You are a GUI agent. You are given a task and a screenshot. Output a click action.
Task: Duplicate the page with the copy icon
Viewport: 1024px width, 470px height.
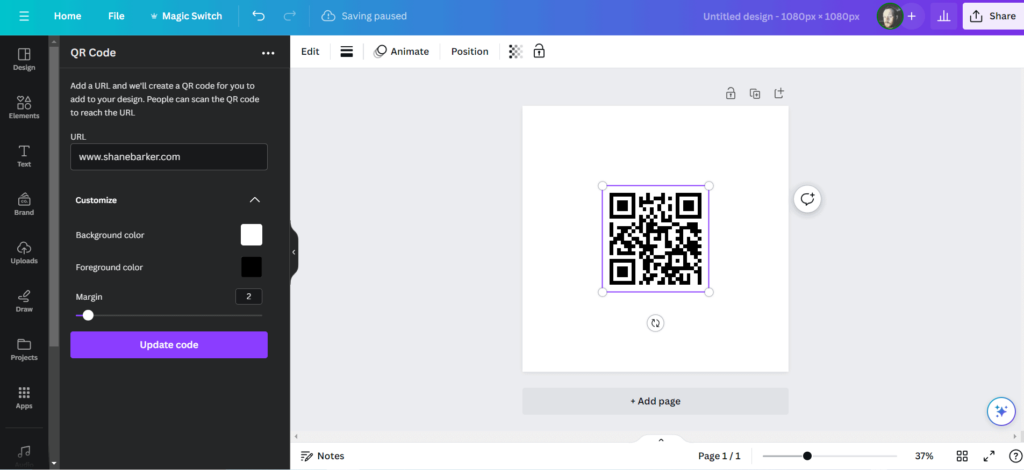755,93
